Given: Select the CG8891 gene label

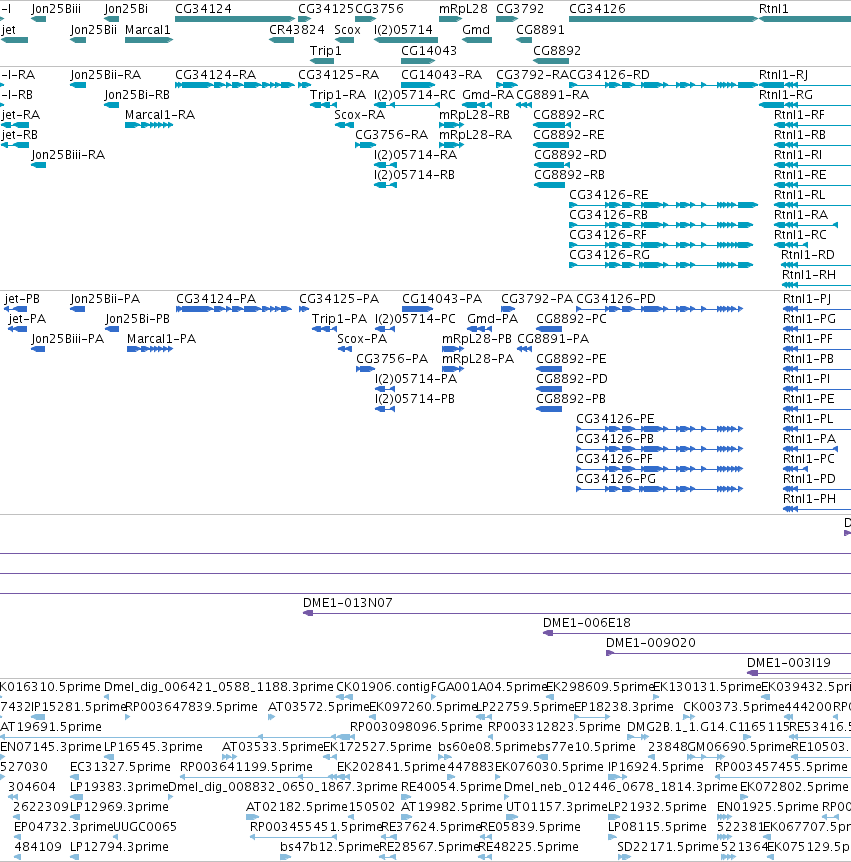Looking at the screenshot, I should (x=540, y=30).
